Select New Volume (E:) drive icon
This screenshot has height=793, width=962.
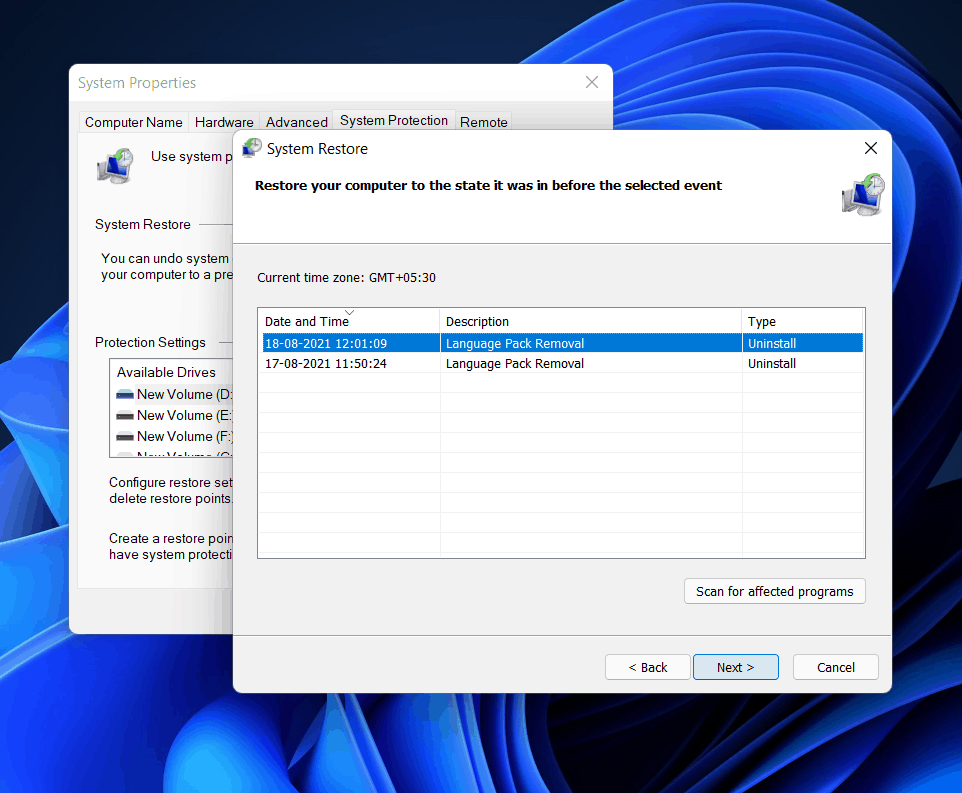point(125,416)
